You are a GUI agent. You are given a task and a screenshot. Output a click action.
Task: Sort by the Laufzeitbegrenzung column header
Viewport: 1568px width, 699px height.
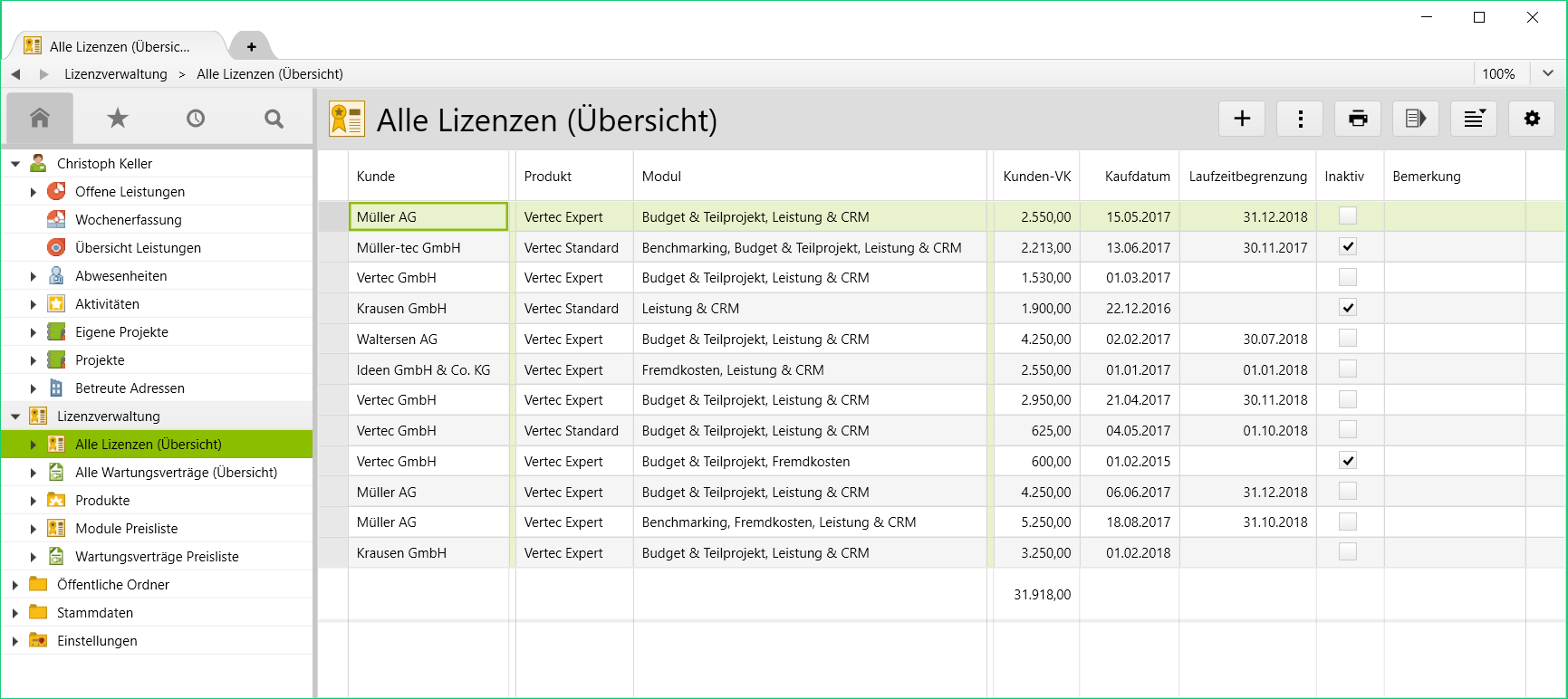coord(1247,176)
